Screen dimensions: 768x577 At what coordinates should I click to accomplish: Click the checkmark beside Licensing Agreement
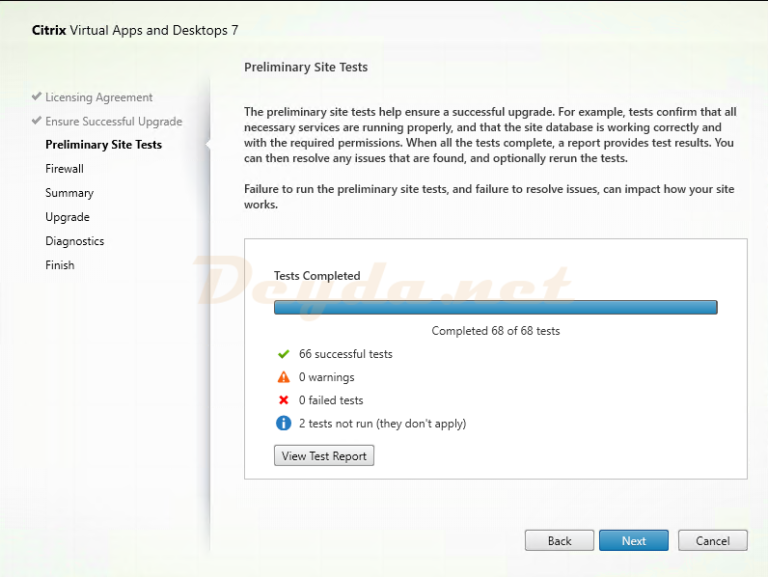[x=37, y=97]
